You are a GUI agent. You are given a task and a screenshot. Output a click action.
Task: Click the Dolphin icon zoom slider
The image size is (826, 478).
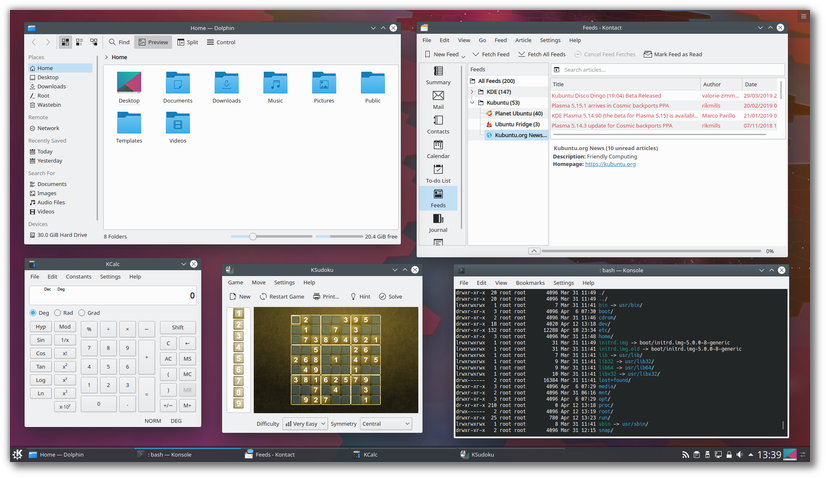coord(253,237)
